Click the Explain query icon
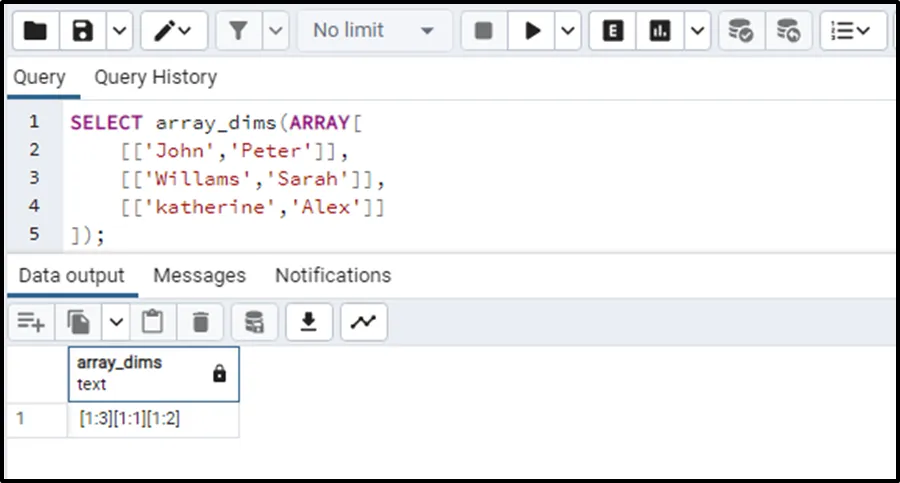 click(613, 31)
